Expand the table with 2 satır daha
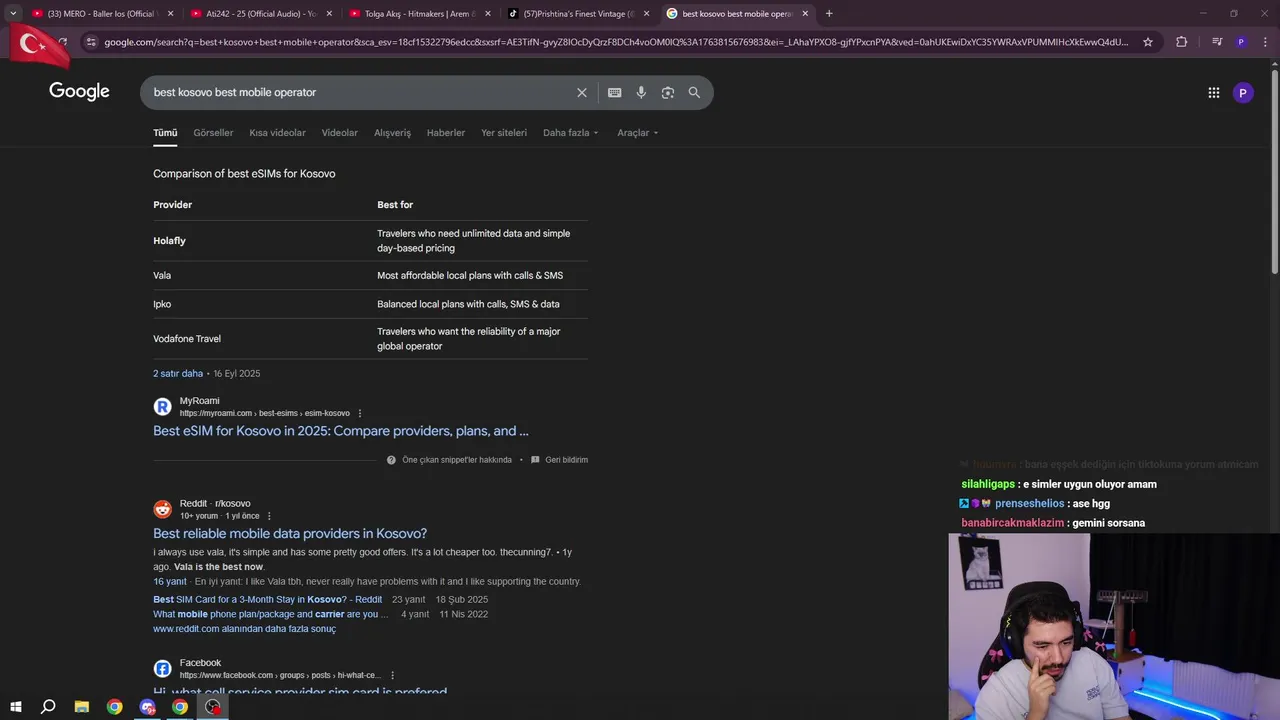This screenshot has height=720, width=1280. pos(178,373)
